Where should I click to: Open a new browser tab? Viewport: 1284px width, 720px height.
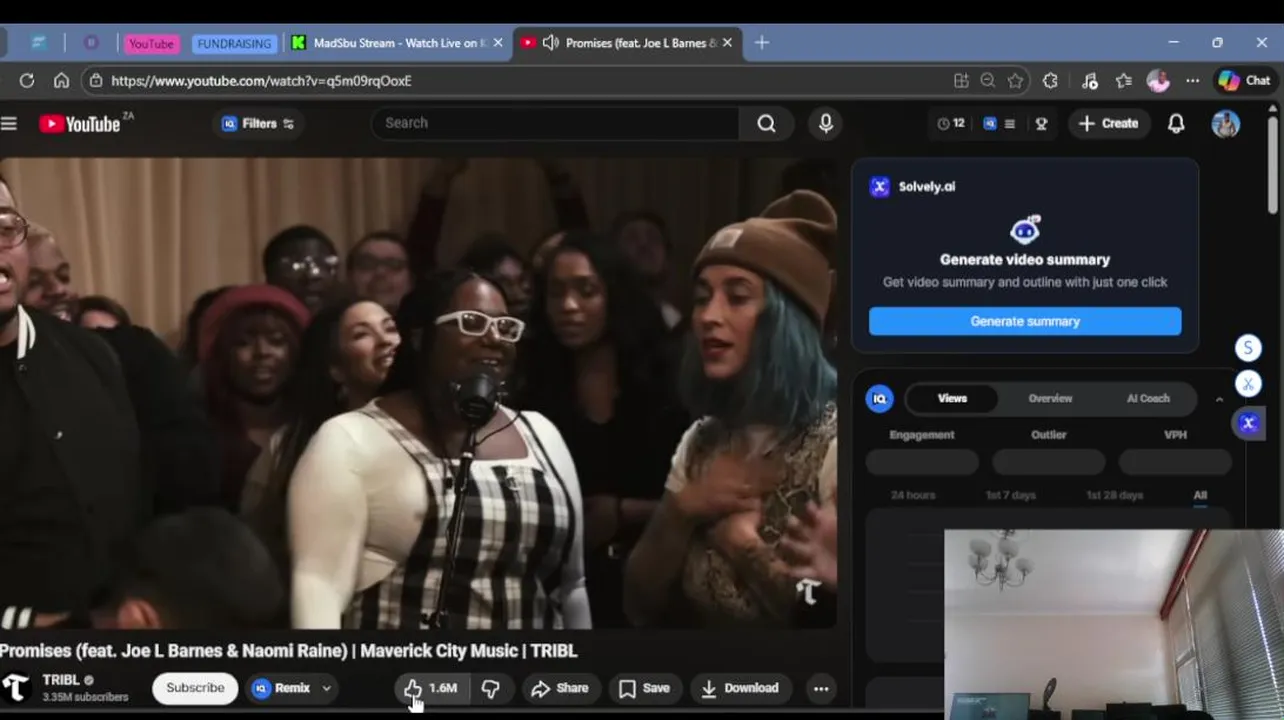[762, 43]
